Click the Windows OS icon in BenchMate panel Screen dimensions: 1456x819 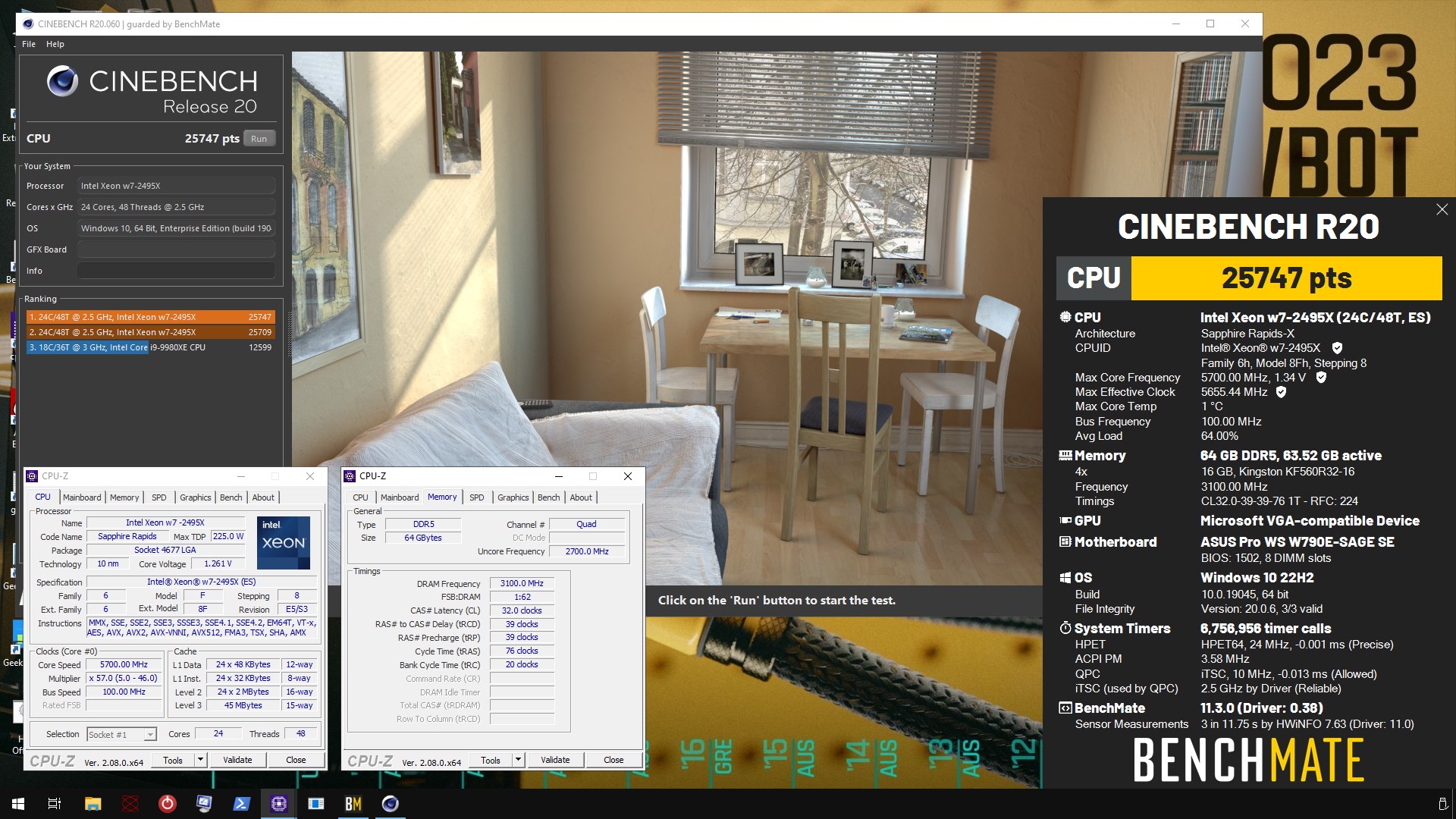point(1065,578)
